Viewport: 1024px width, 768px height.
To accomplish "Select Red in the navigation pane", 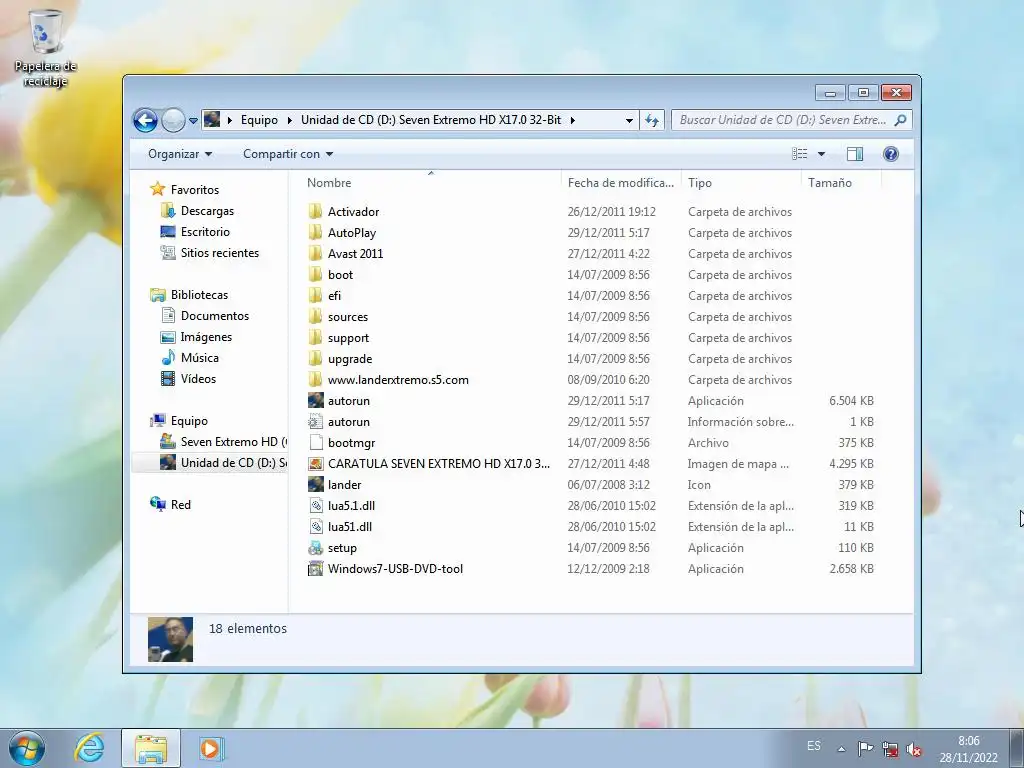I will tap(180, 505).
